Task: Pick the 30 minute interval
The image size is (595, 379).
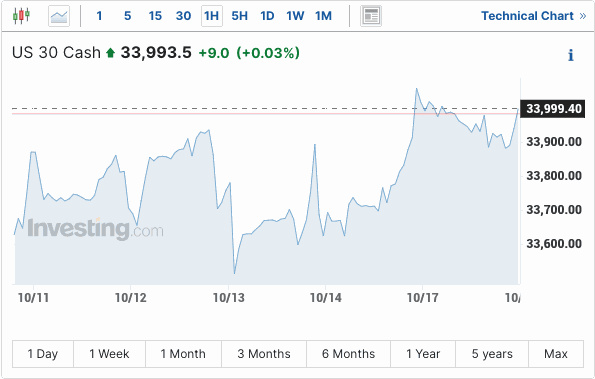Action: (x=183, y=16)
